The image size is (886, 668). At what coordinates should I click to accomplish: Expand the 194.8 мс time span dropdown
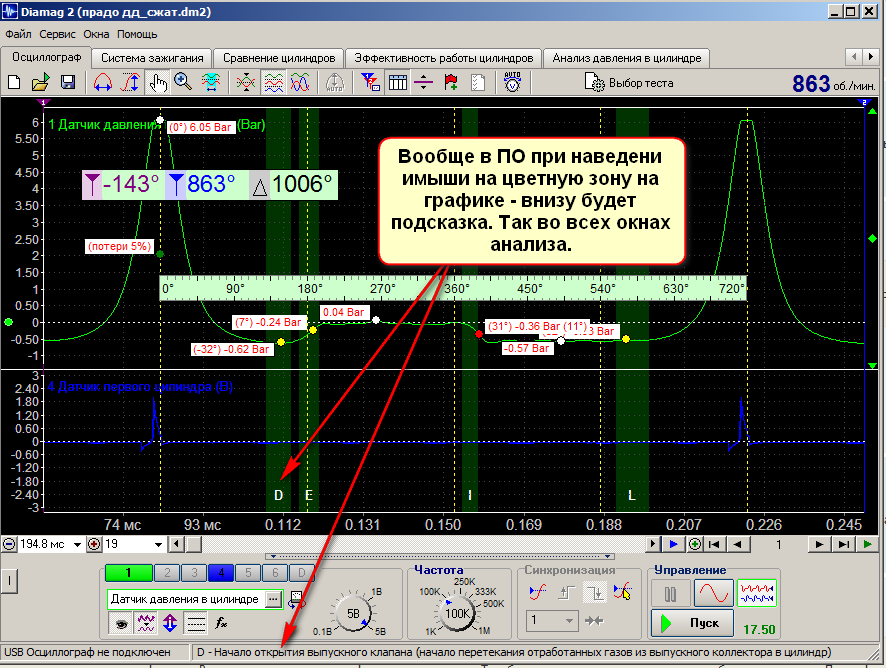coord(77,545)
